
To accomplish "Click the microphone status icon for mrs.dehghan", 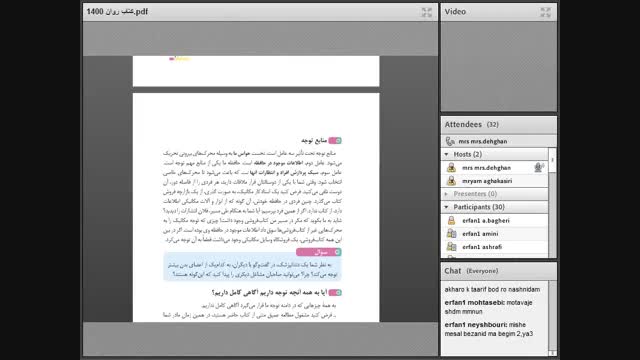I will (x=539, y=167).
